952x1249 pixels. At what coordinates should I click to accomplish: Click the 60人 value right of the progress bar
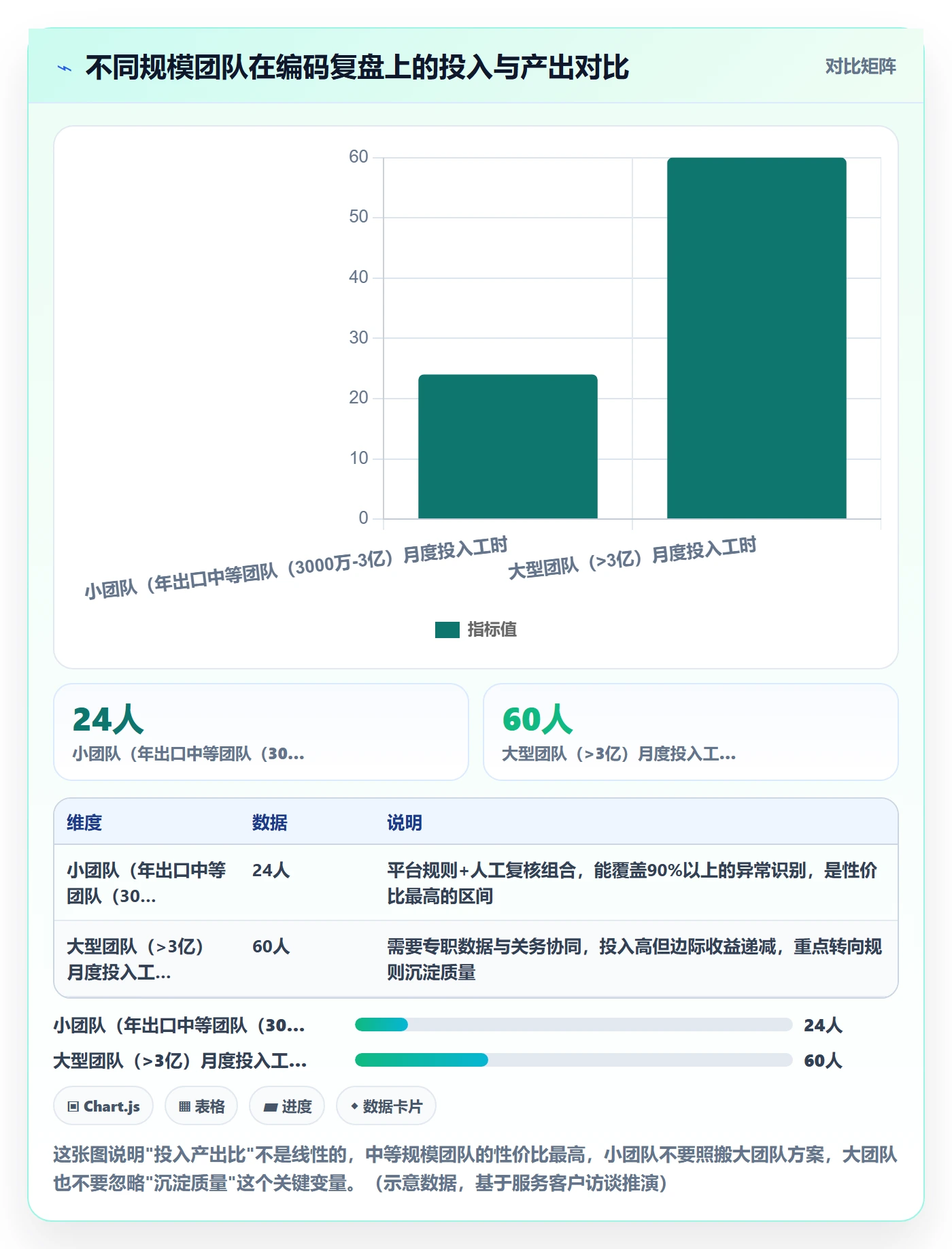tap(823, 1061)
